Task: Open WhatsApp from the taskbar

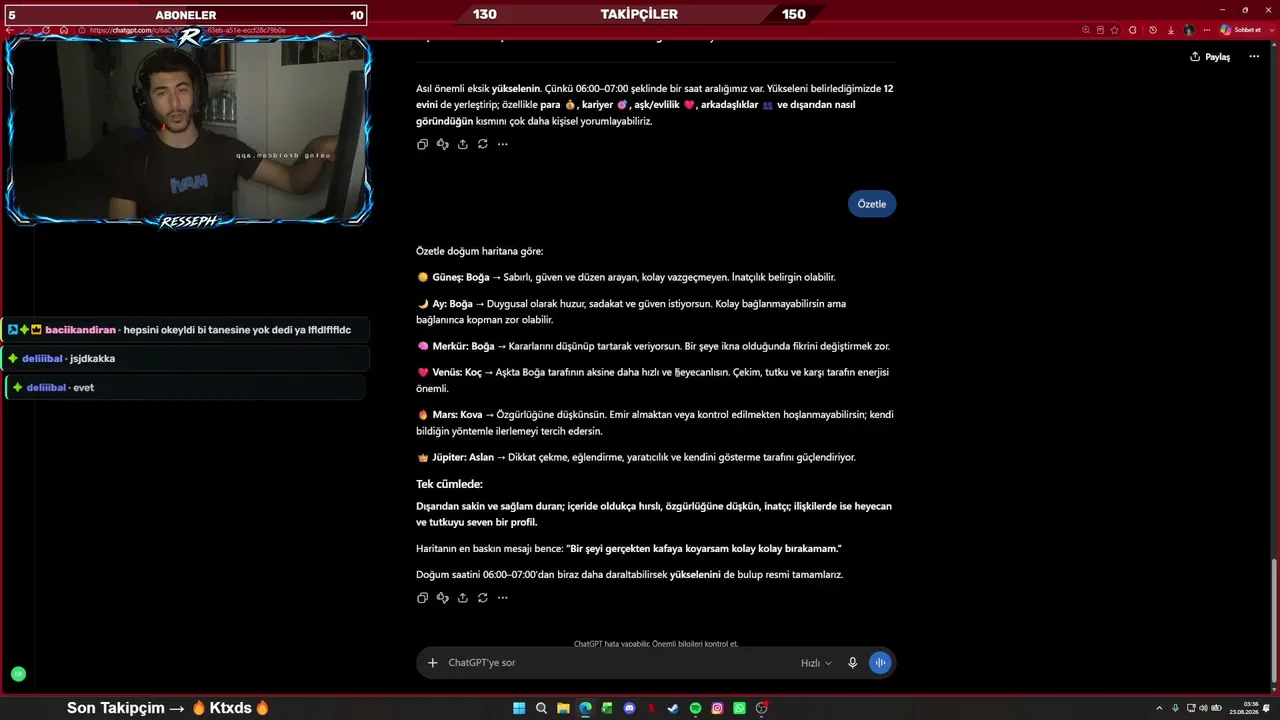Action: pyautogui.click(x=739, y=708)
